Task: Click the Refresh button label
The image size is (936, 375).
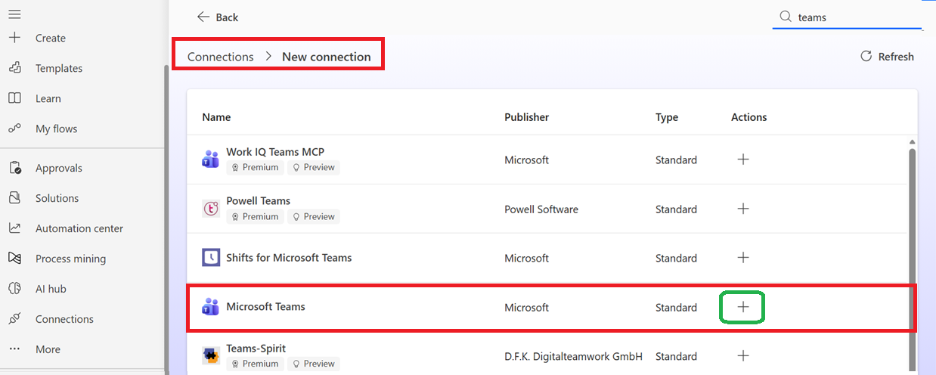Action: (896, 57)
